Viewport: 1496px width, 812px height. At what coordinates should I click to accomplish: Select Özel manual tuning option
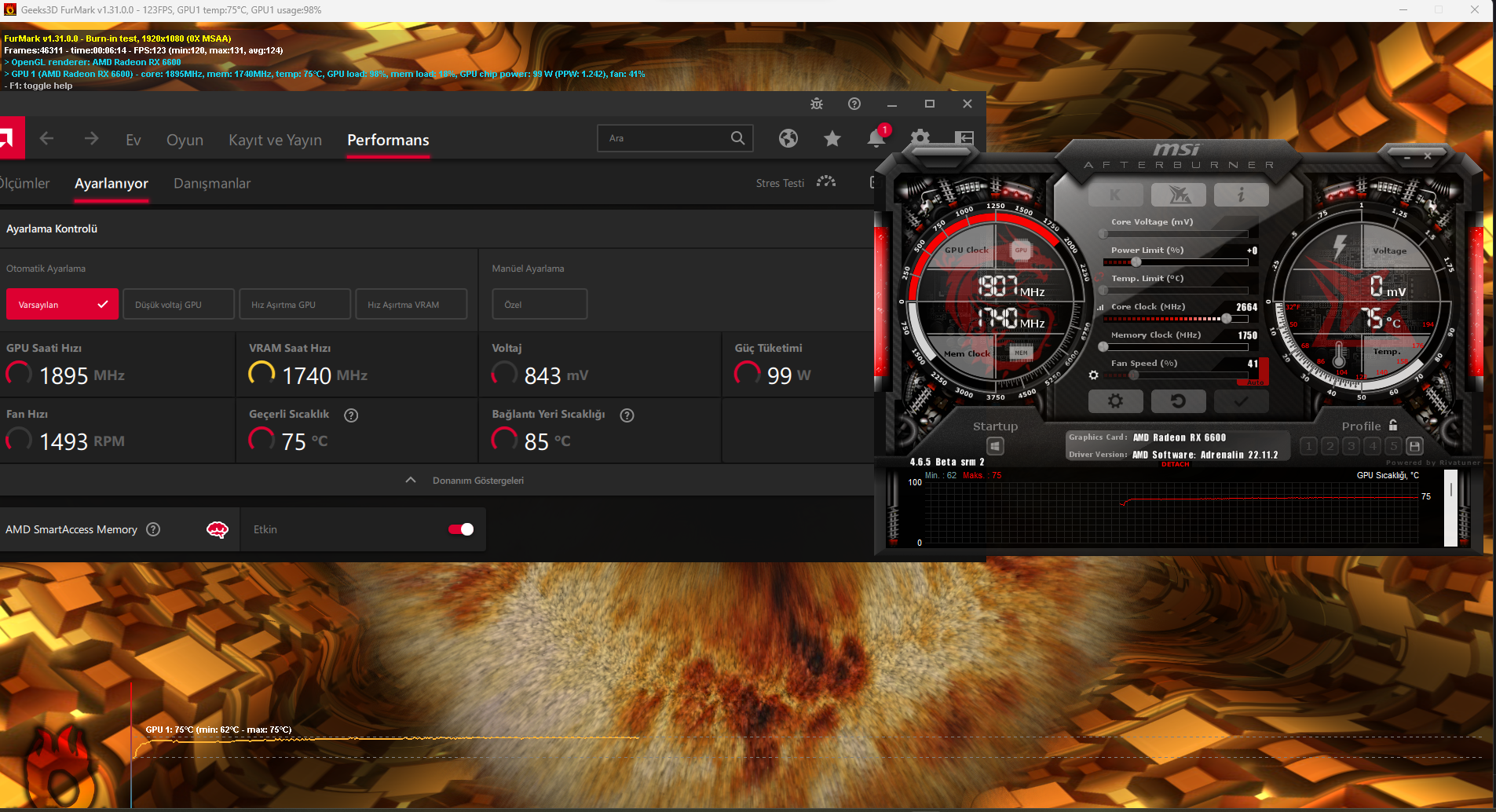pos(540,304)
